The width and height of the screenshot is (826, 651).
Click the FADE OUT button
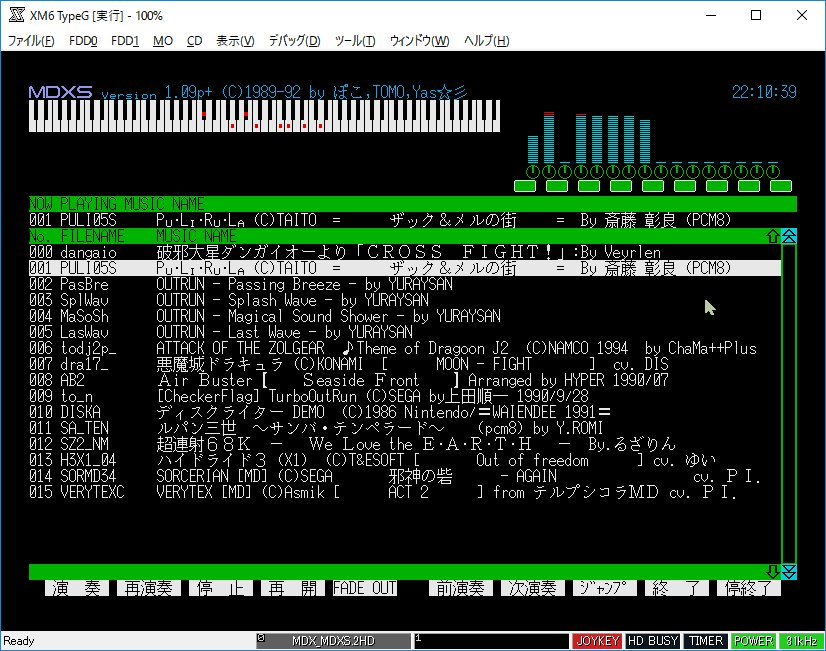click(x=365, y=588)
